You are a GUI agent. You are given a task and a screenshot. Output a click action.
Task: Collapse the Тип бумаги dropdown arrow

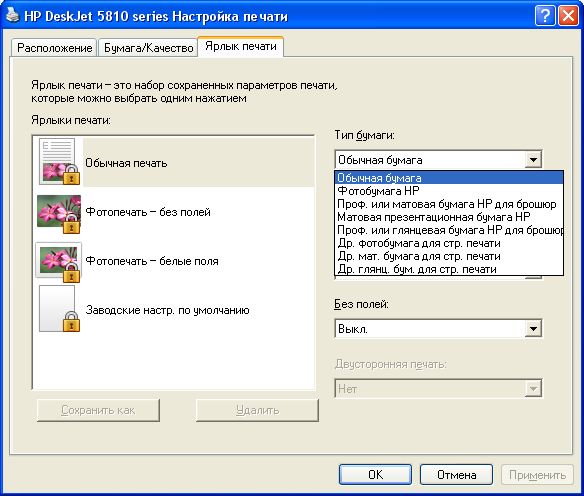pos(533,160)
